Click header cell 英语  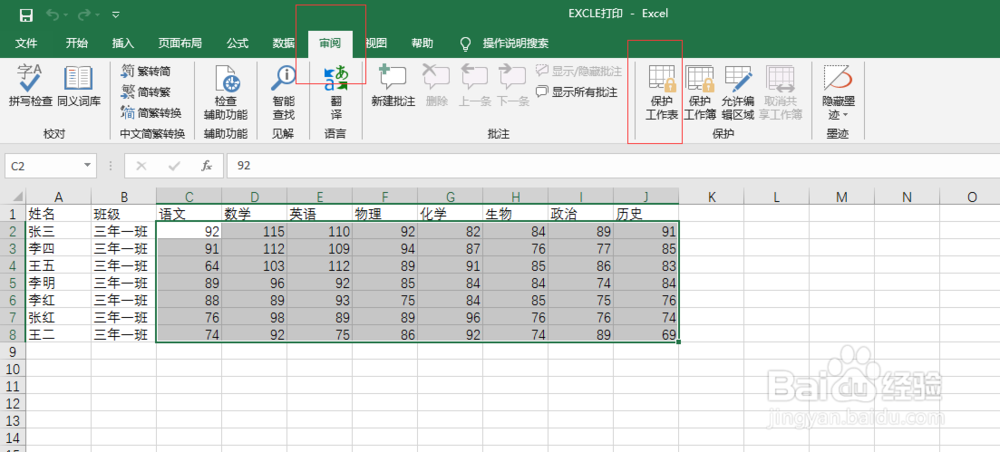pyautogui.click(x=320, y=214)
